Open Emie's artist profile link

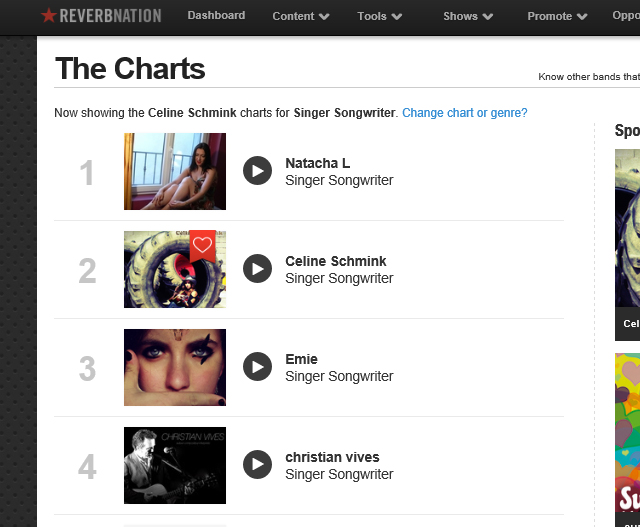pos(301,359)
